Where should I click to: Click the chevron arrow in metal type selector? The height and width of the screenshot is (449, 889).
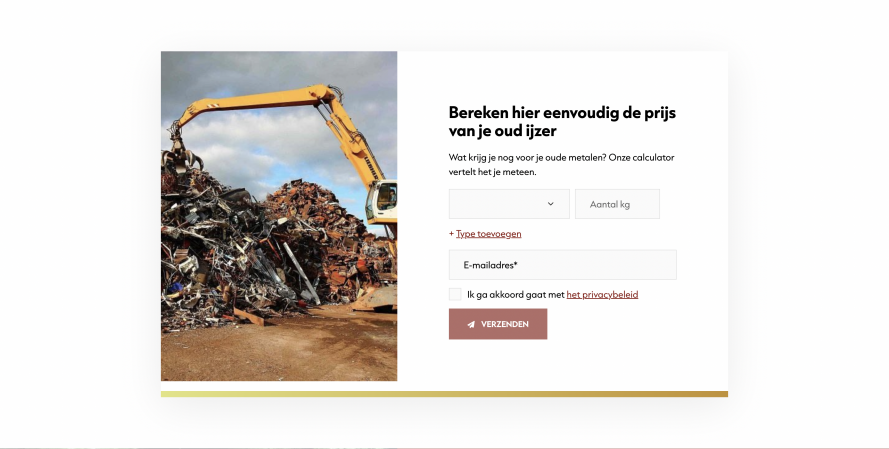550,204
